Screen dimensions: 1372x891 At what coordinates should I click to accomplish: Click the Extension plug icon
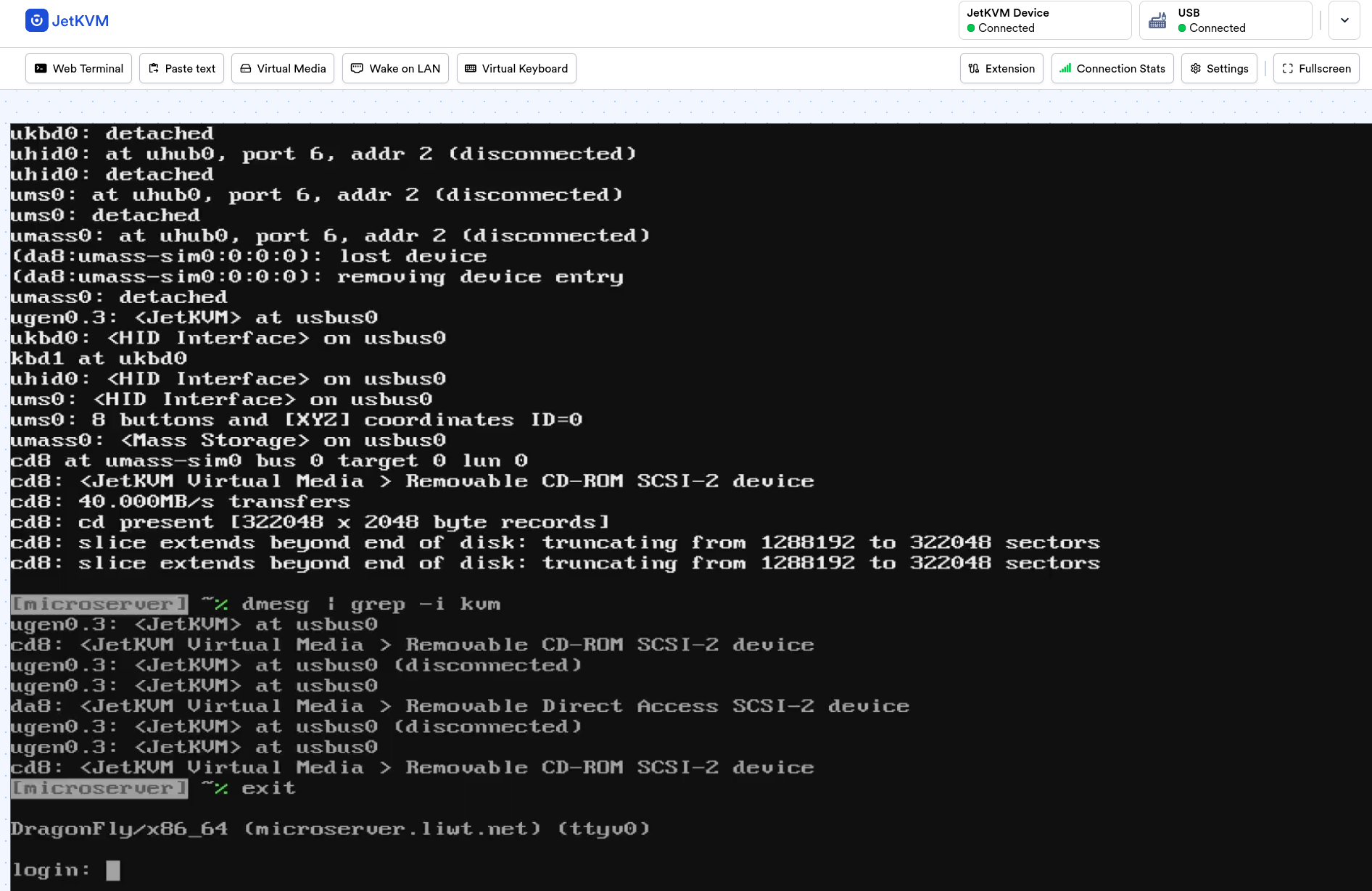tap(974, 68)
